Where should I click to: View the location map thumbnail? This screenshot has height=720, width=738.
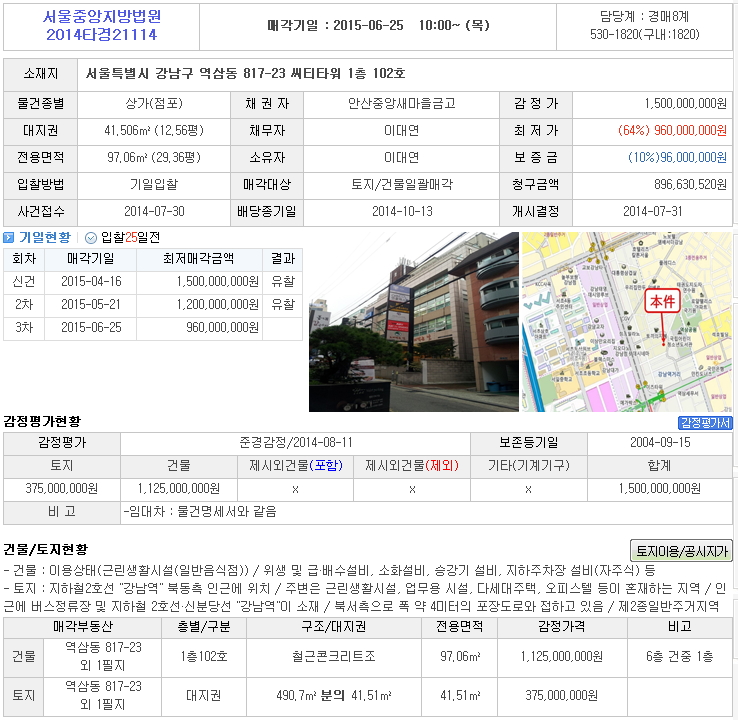627,322
